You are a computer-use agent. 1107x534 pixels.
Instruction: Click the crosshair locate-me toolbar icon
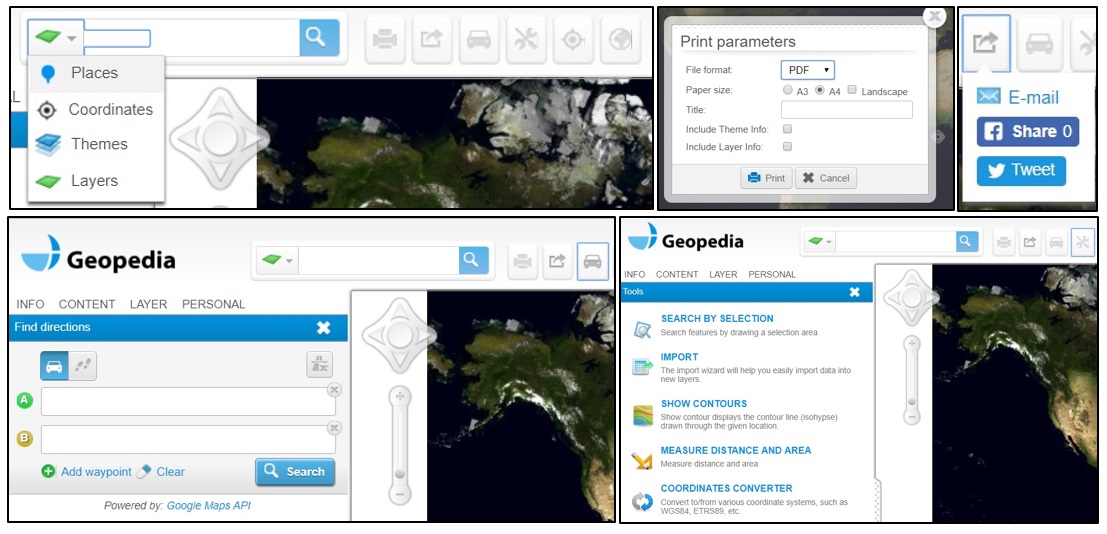point(572,39)
